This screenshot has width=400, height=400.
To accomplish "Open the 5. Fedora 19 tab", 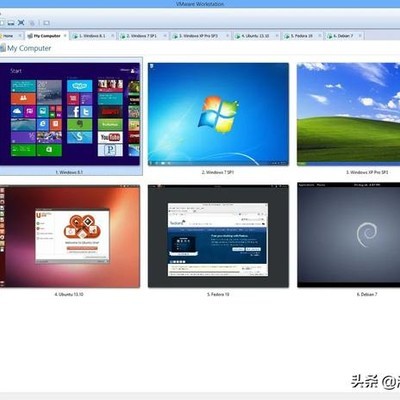I will point(301,36).
